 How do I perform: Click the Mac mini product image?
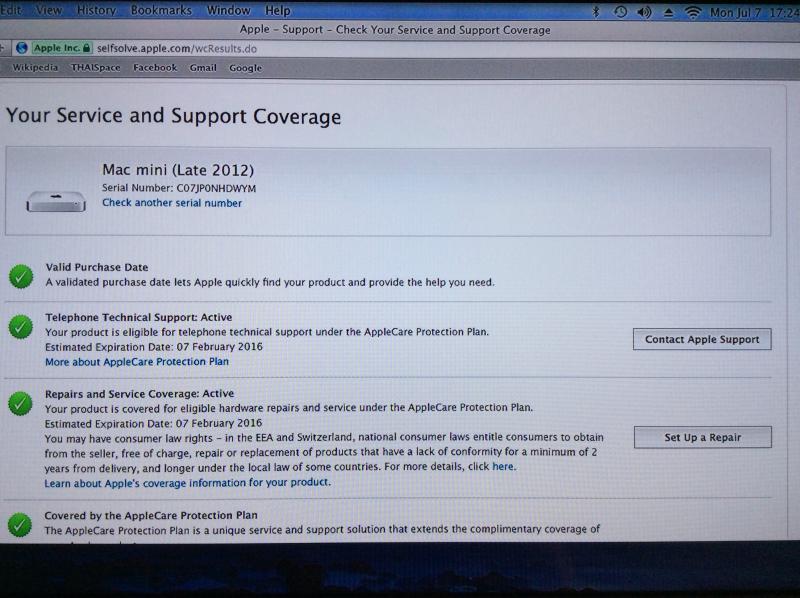point(56,201)
